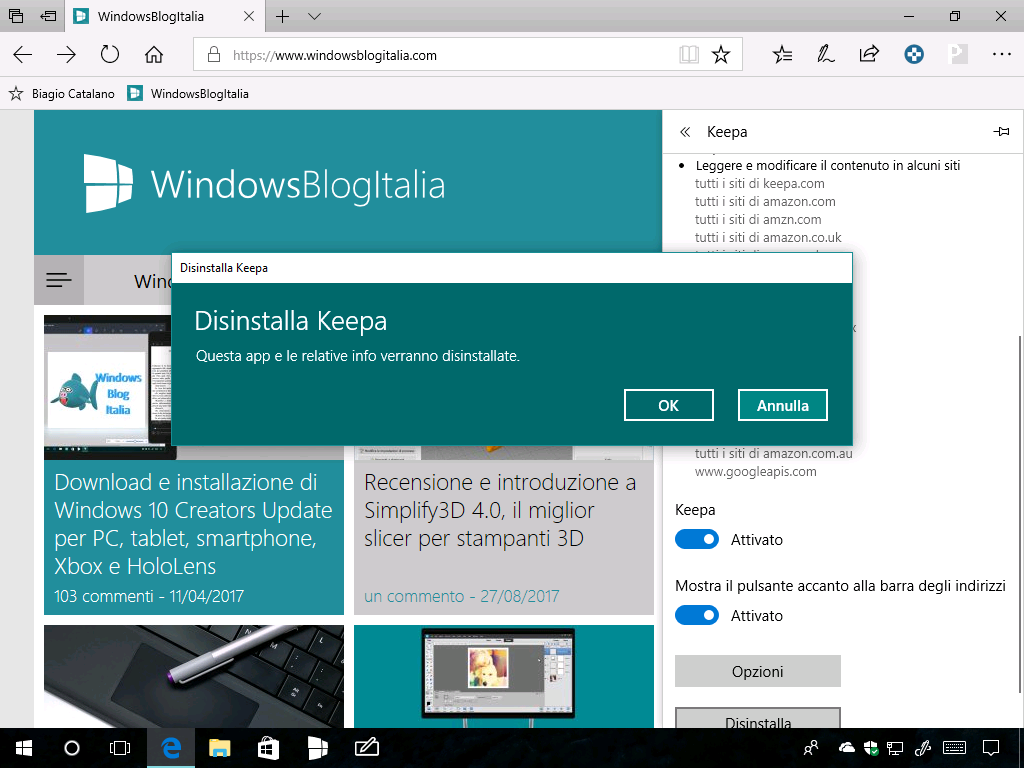
Task: Open the Simplify3D 4.0 review article
Action: pos(500,510)
